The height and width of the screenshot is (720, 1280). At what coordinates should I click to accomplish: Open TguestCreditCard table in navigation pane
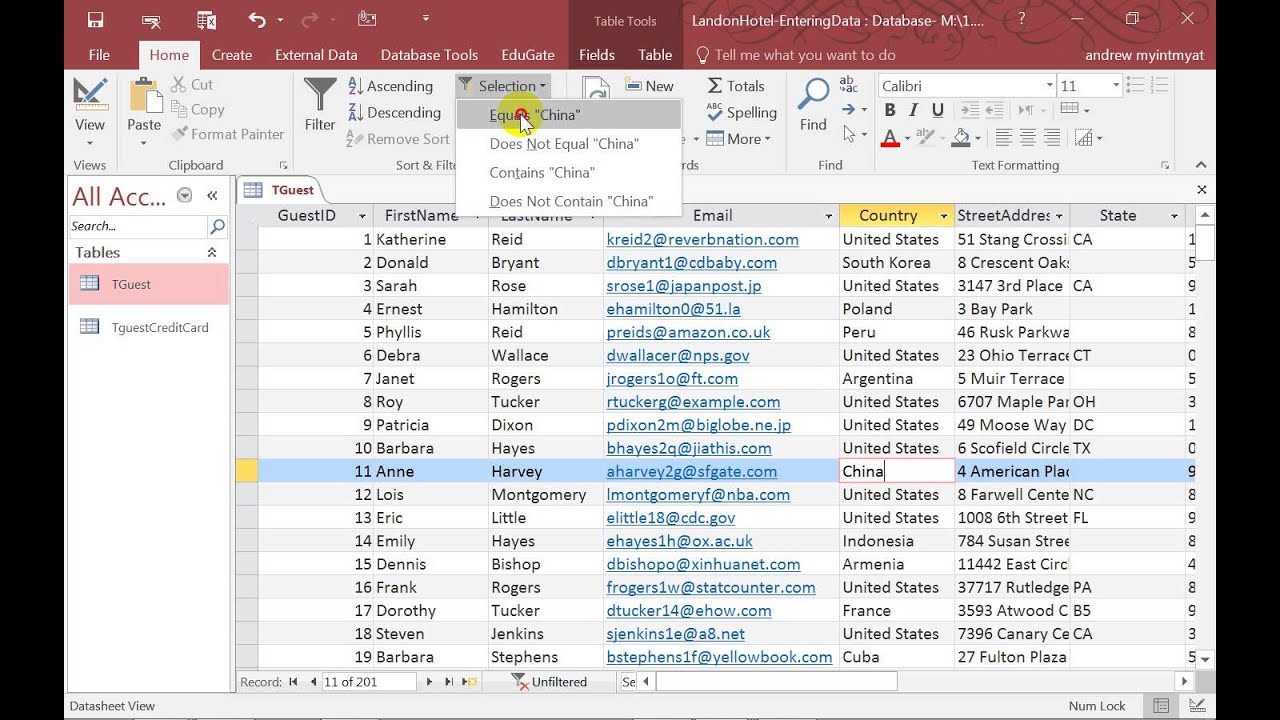[x=147, y=327]
